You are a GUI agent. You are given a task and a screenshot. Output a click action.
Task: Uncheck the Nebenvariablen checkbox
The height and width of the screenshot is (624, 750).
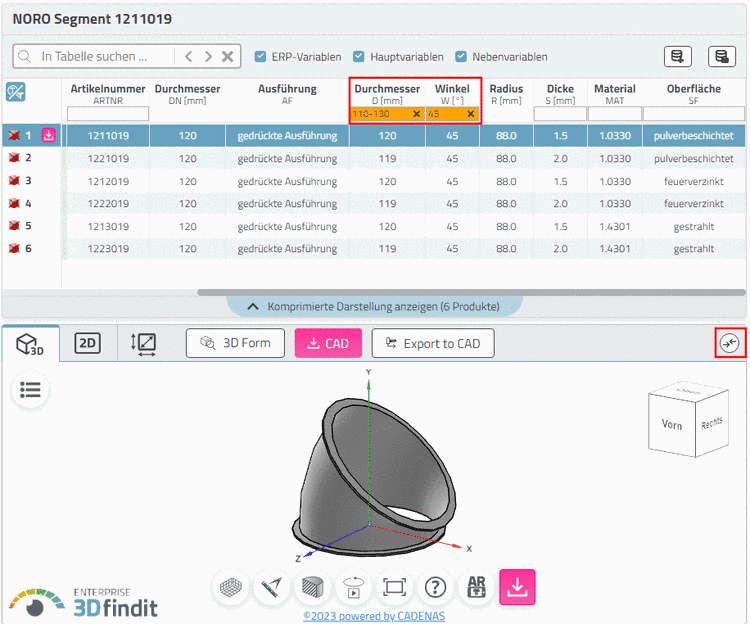point(461,56)
